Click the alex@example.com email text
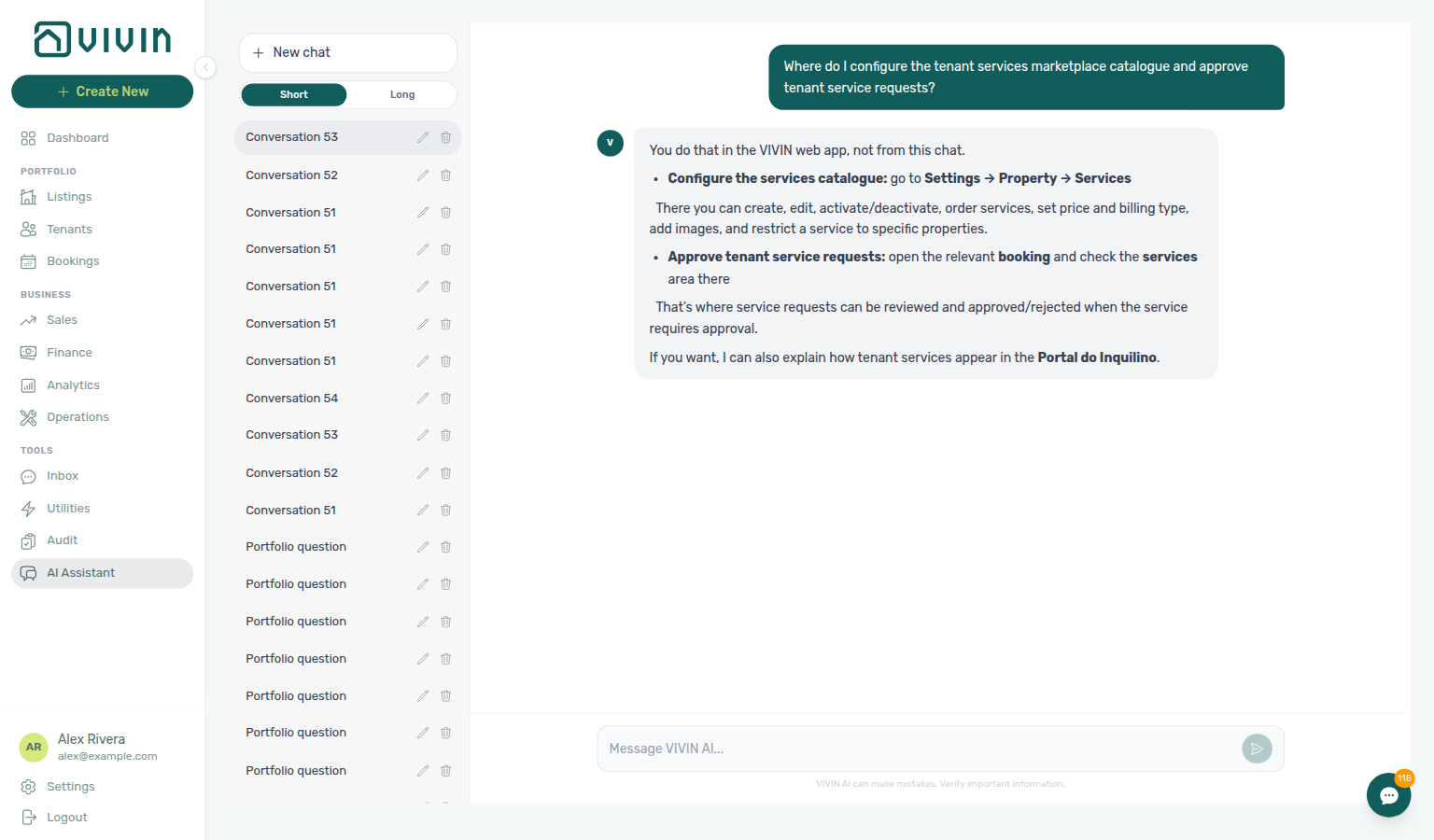Viewport: 1434px width, 840px height. pos(107,757)
